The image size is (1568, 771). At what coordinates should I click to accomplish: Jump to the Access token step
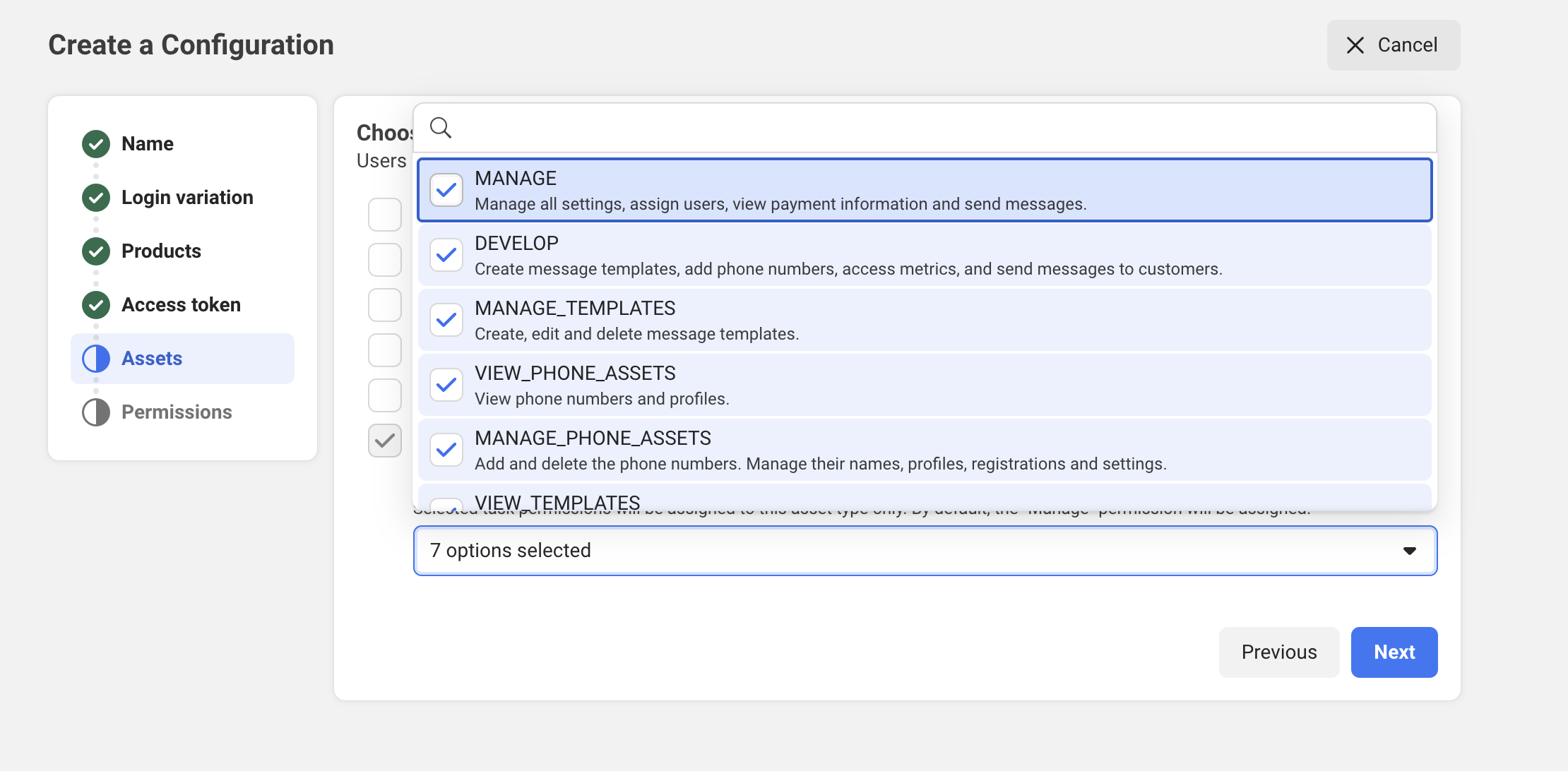181,305
